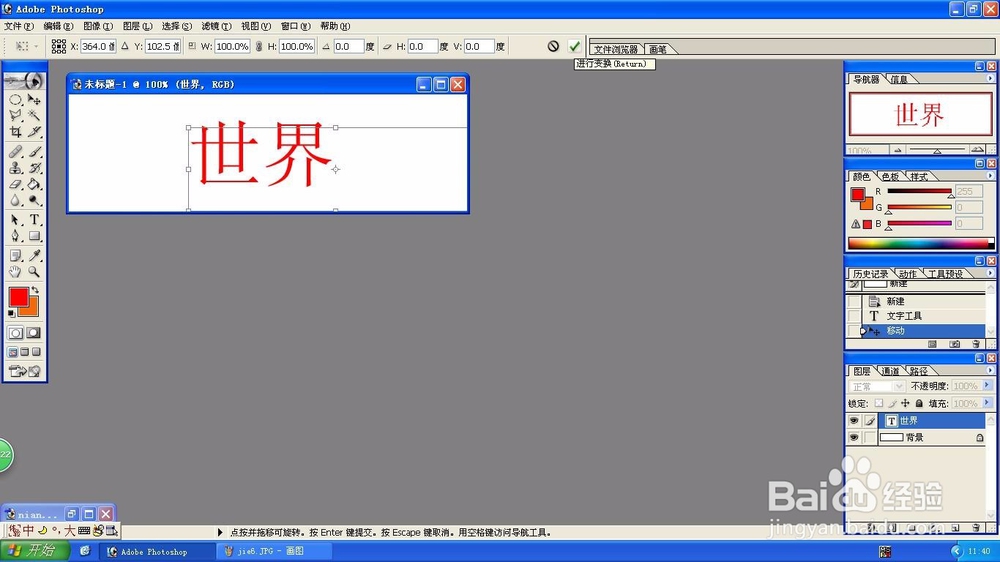Reset to default colors icon
The image size is (1000, 562).
[x=11, y=313]
